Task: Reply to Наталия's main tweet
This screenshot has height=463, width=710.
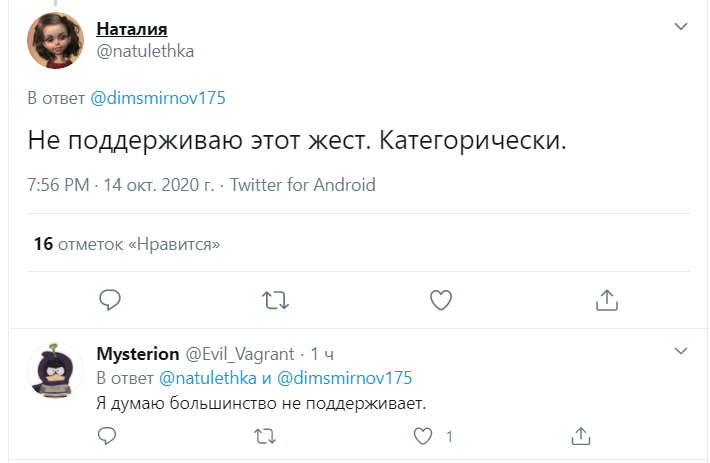Action: [111, 299]
